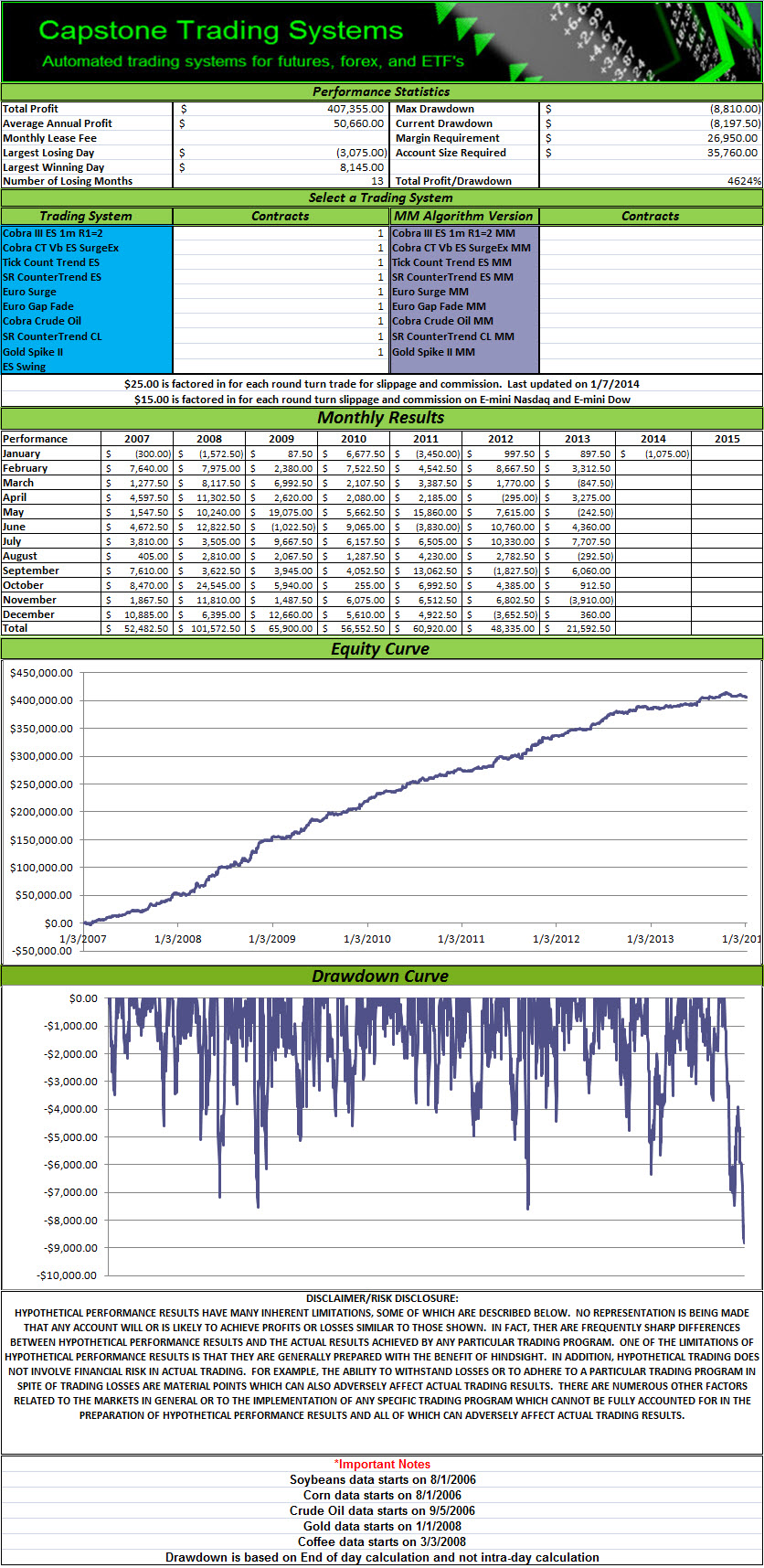Screen dimensions: 764x1568
Task: Click the June 2012 value 10,760.00
Action: click(513, 527)
